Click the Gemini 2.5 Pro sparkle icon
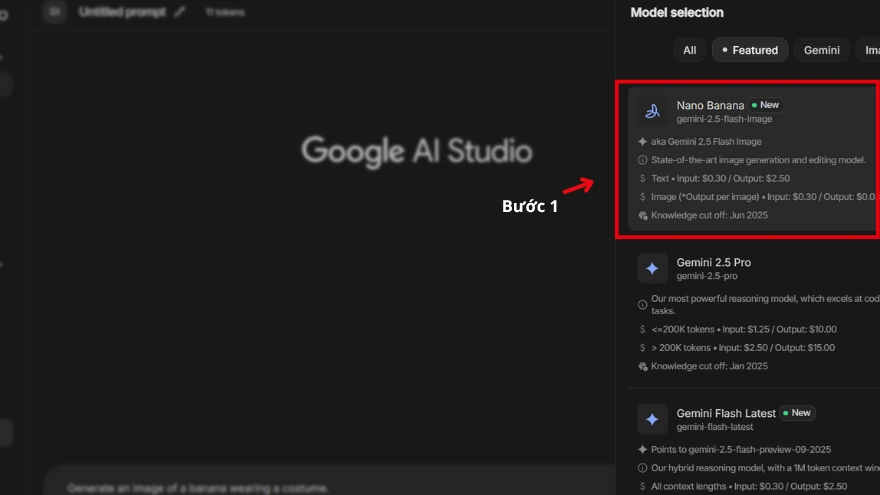The width and height of the screenshot is (880, 495). coord(652,268)
